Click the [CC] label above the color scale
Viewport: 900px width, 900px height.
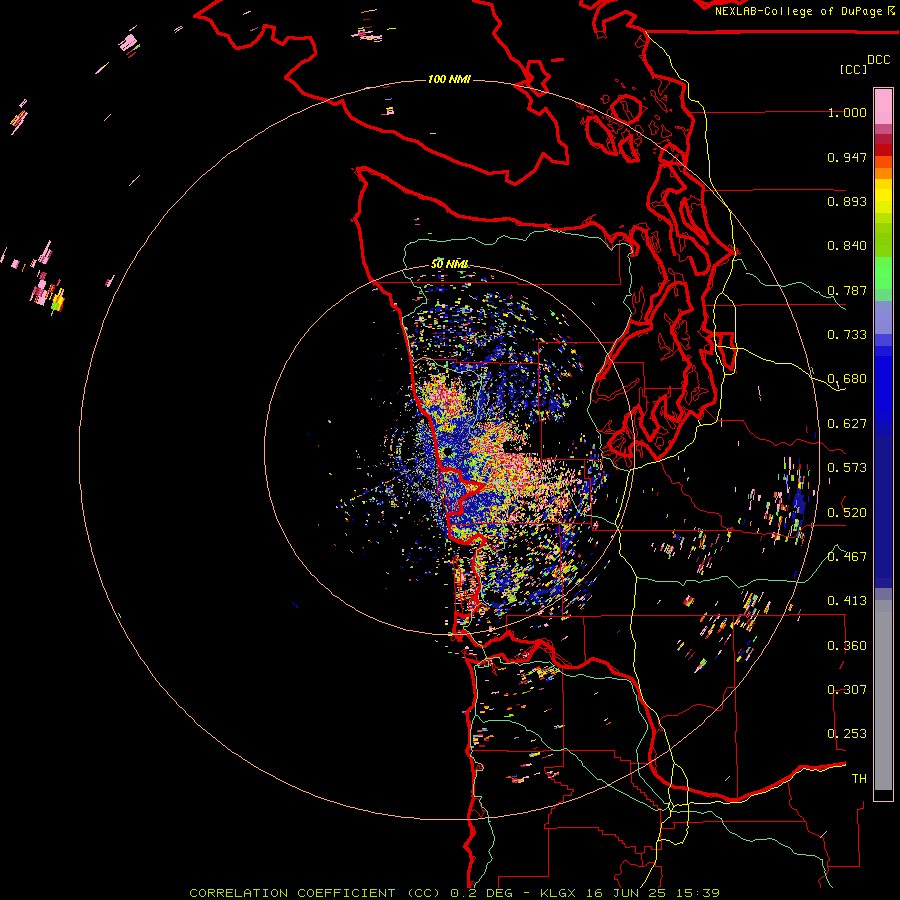pyautogui.click(x=853, y=69)
